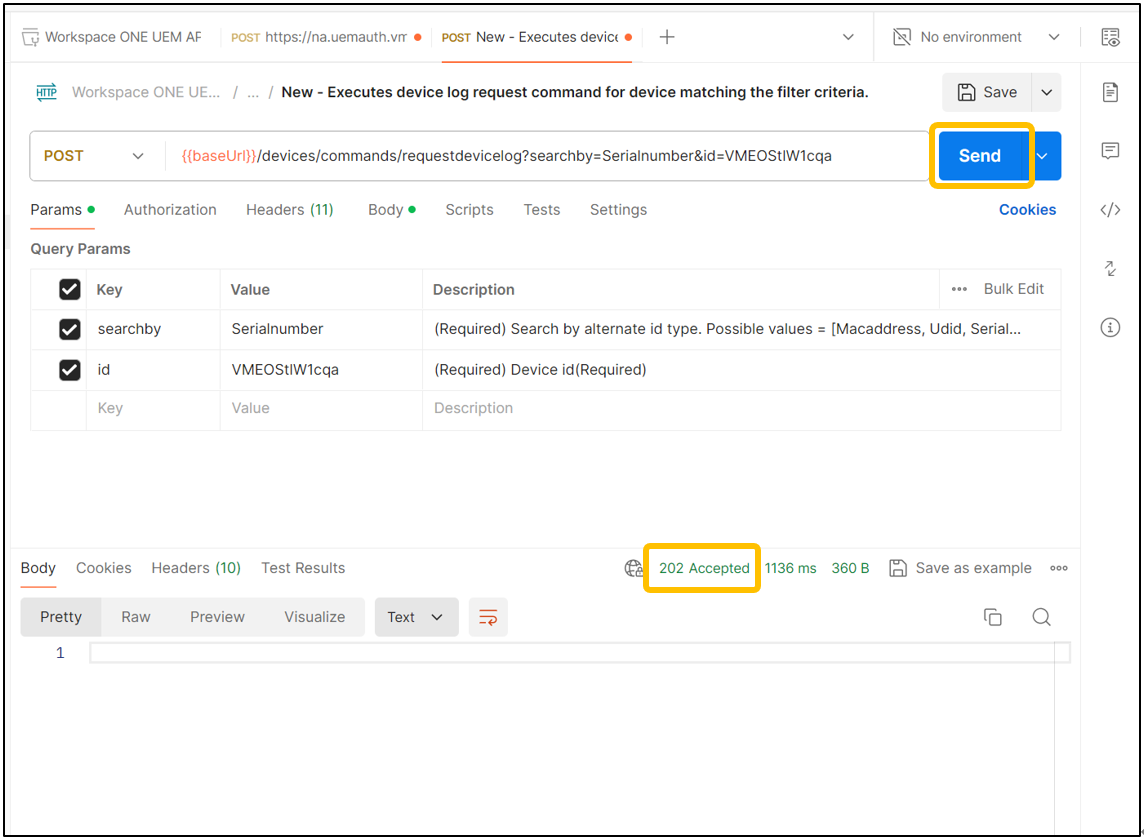The image size is (1144, 840).
Task: Click the new tab plus icon
Action: tap(667, 37)
